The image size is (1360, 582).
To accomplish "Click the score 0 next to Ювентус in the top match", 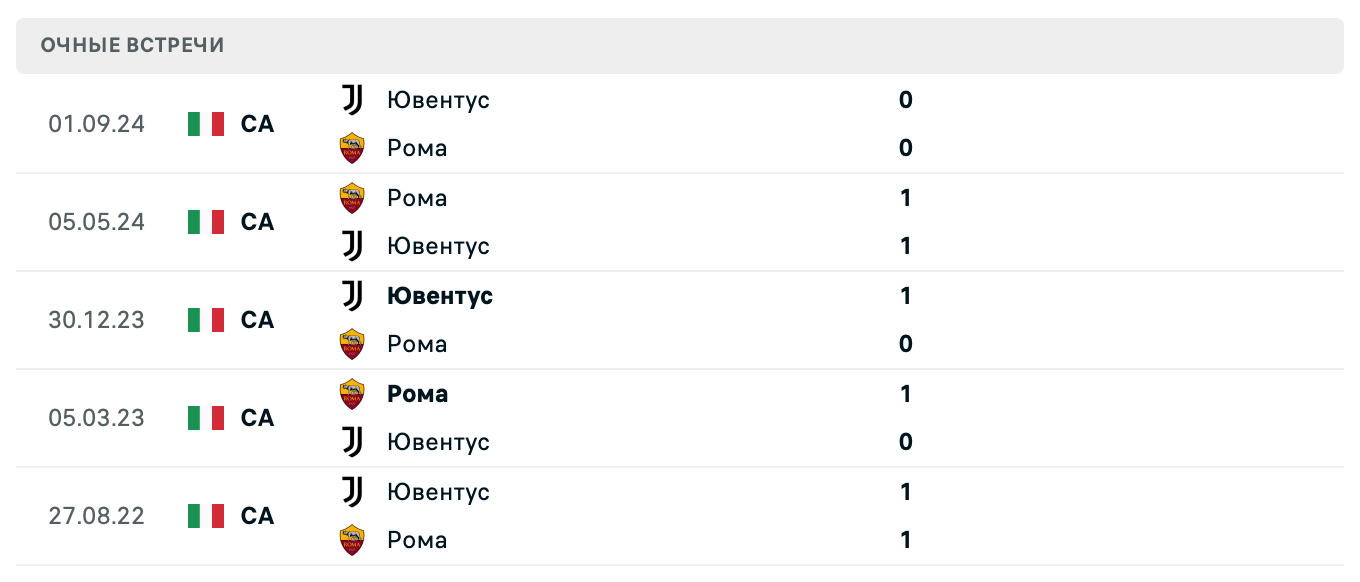I will click(x=904, y=100).
